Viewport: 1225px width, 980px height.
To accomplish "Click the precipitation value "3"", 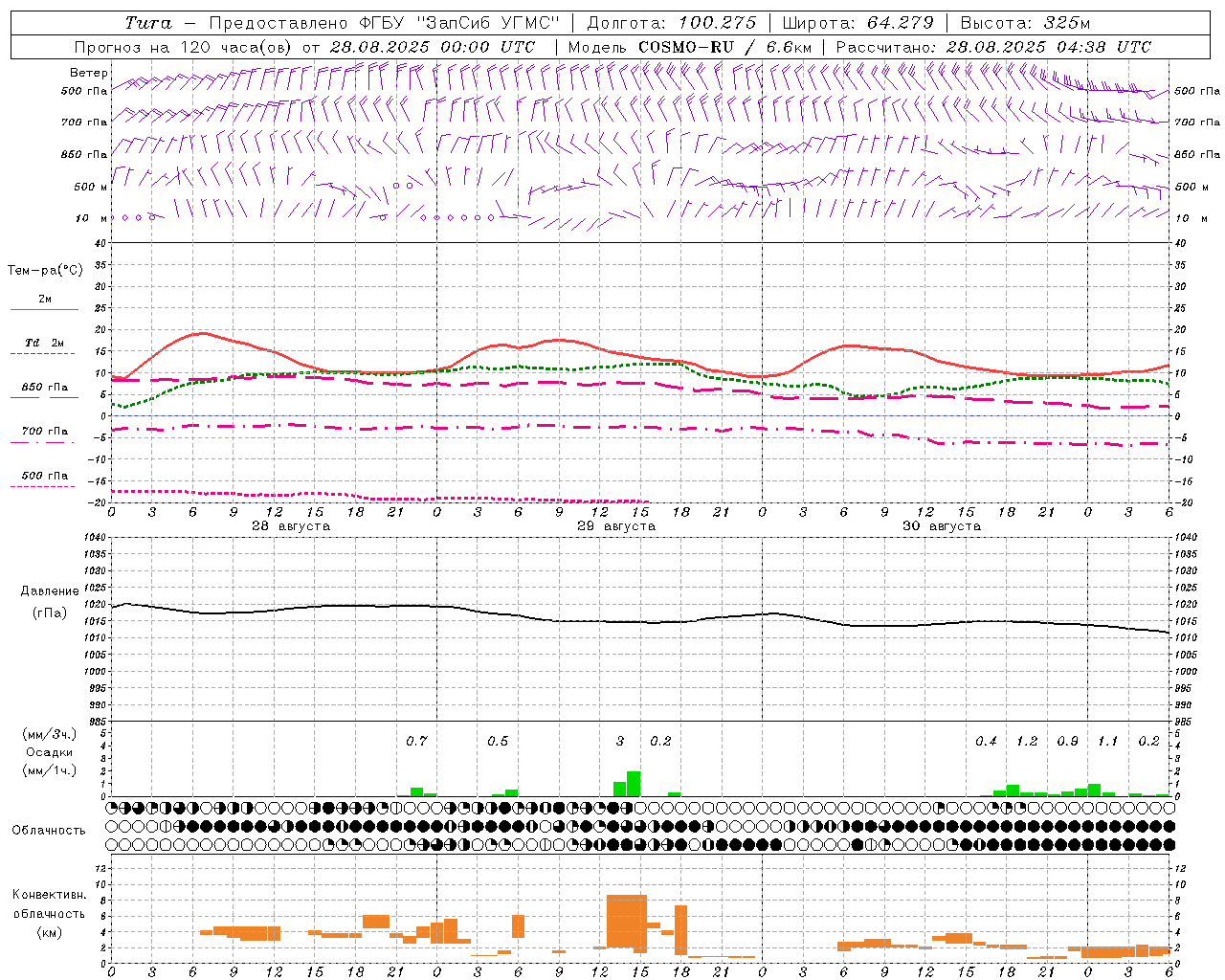I will [x=620, y=741].
